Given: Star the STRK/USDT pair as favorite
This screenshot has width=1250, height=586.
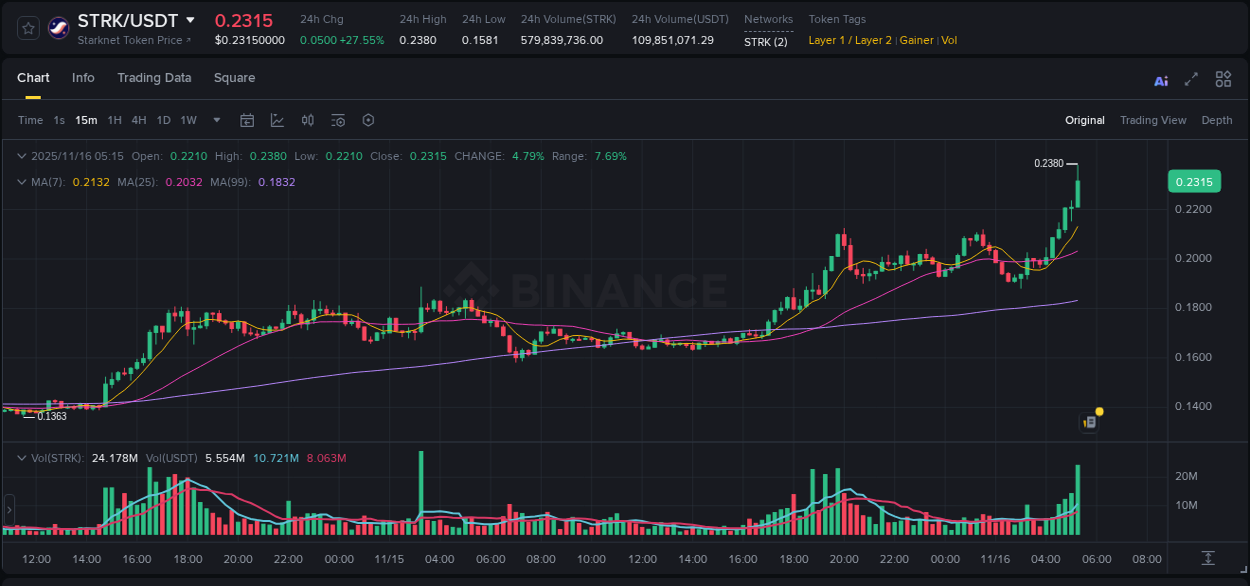Looking at the screenshot, I should coord(27,28).
